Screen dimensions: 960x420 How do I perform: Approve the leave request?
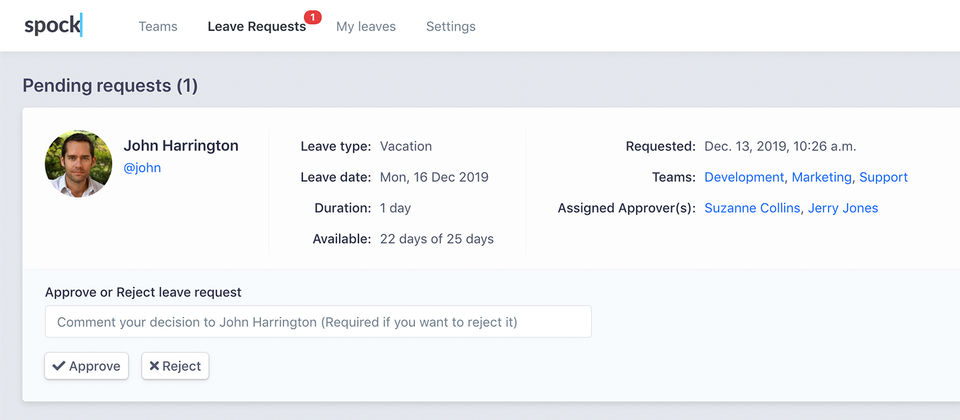pos(87,366)
